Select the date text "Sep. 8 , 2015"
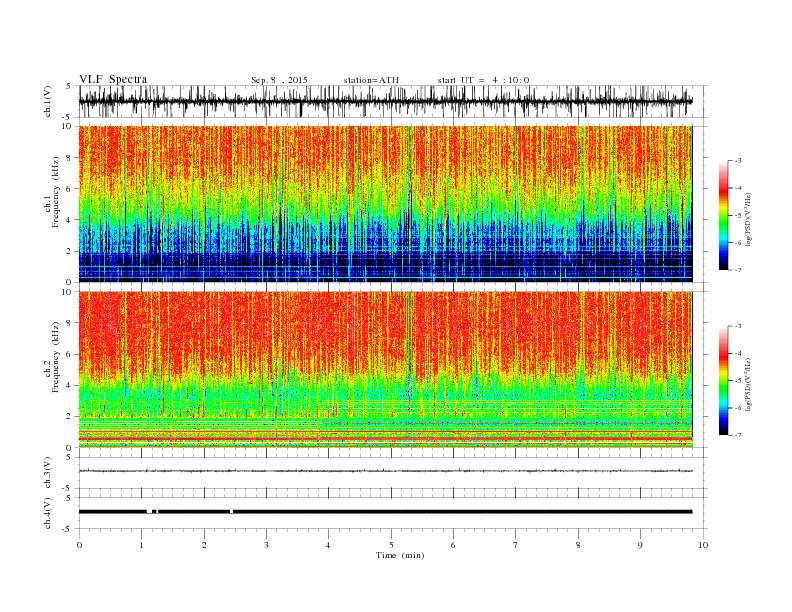 (279, 80)
